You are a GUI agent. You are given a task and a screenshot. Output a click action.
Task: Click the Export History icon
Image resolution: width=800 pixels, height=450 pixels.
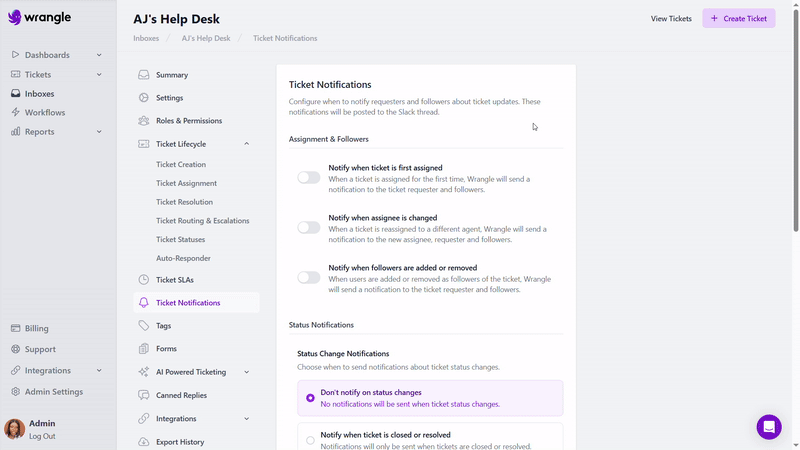point(144,442)
